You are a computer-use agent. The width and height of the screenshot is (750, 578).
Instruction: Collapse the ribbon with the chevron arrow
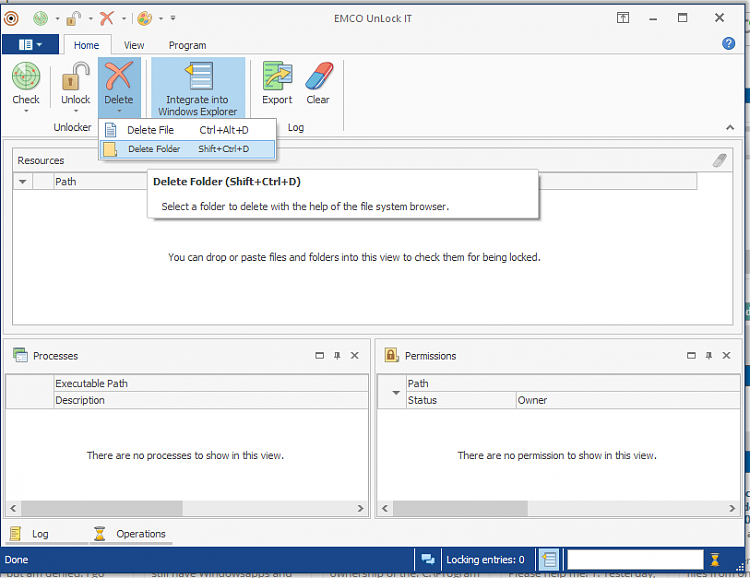[729, 127]
